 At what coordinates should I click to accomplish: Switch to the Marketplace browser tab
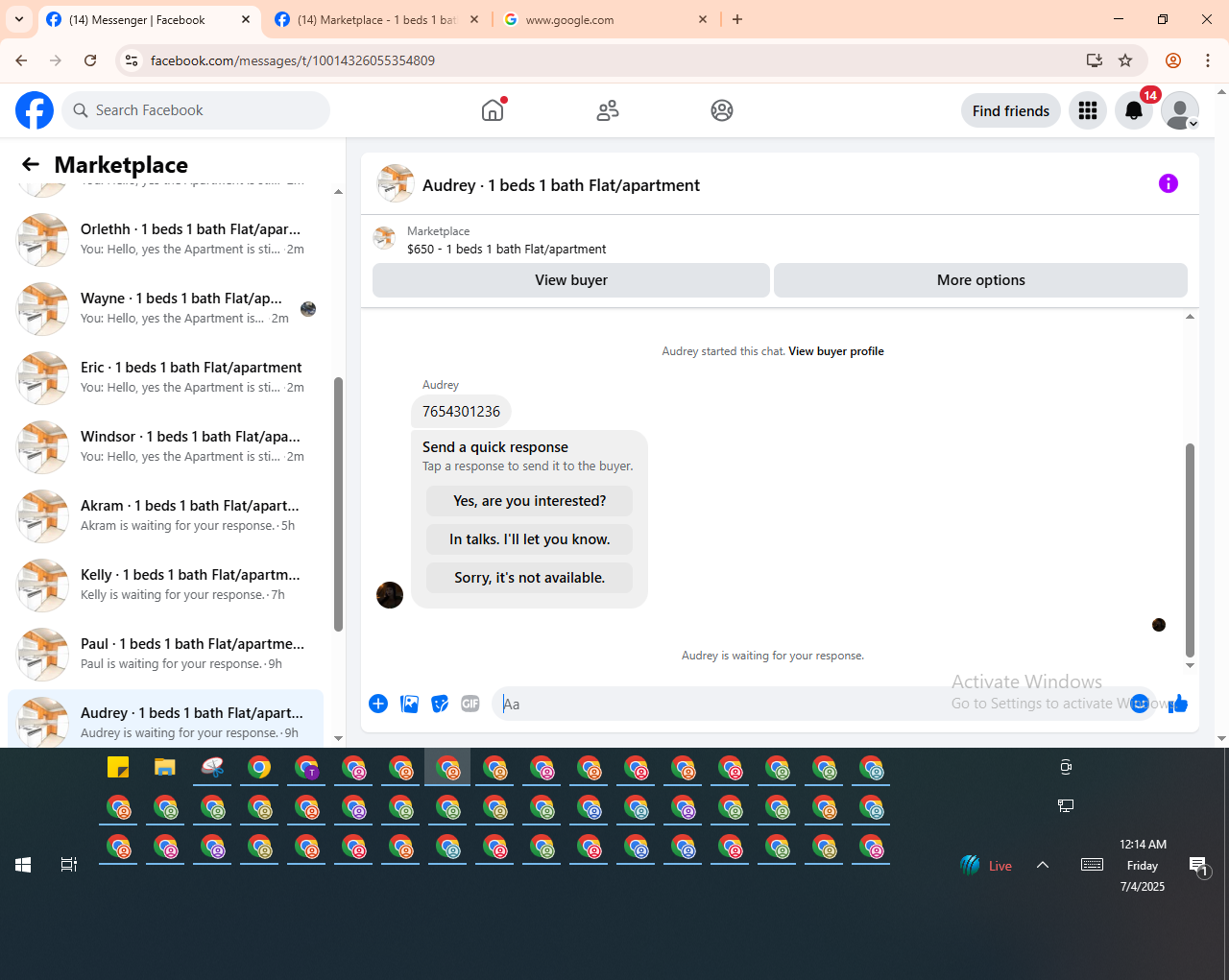click(376, 19)
